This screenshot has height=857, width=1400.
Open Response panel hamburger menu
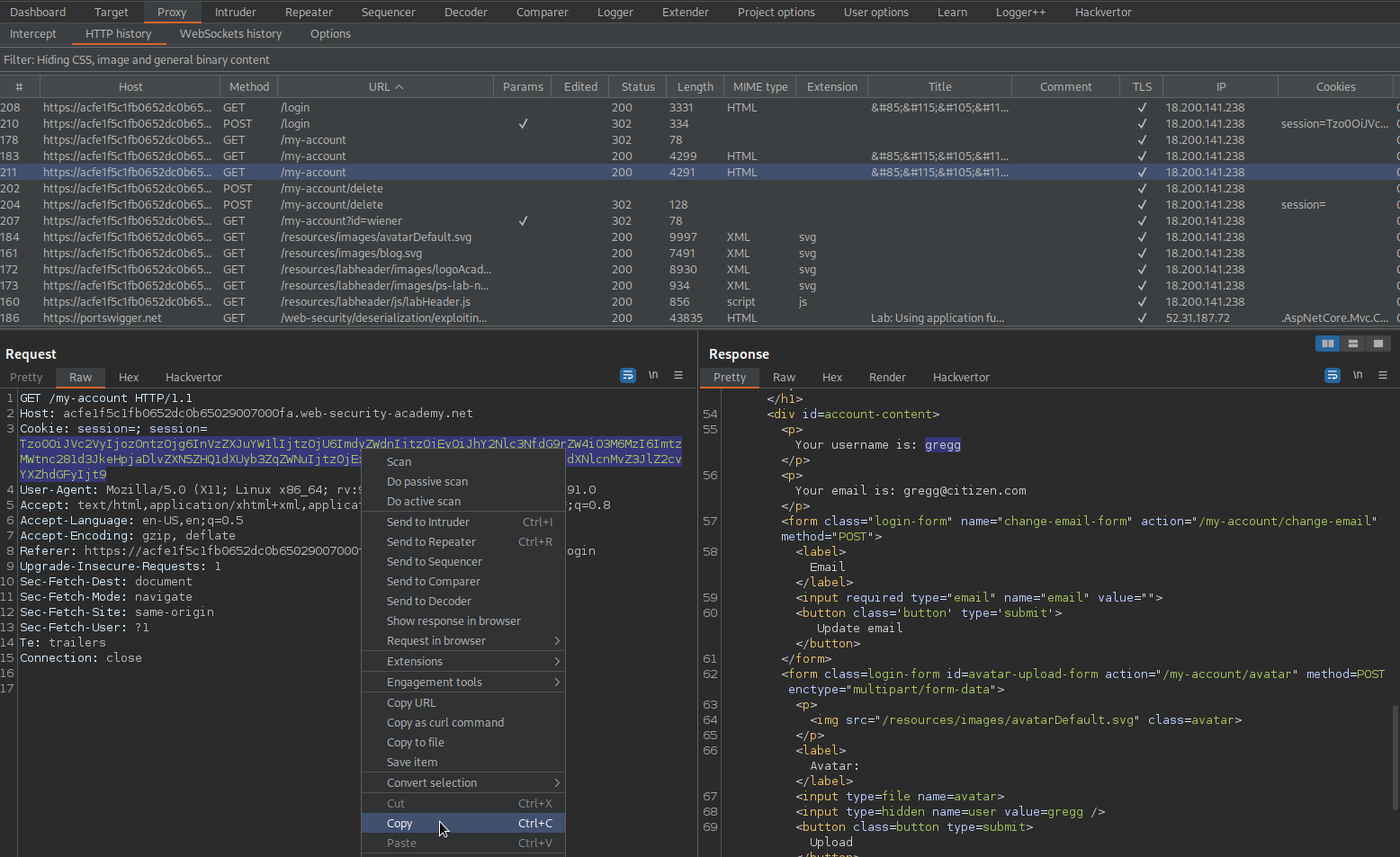[1383, 376]
